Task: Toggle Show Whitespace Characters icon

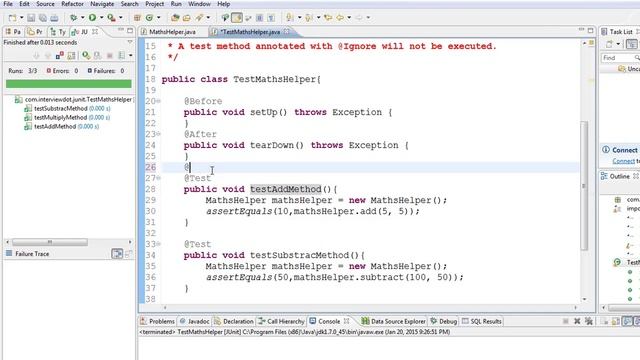Action: [x=271, y=18]
